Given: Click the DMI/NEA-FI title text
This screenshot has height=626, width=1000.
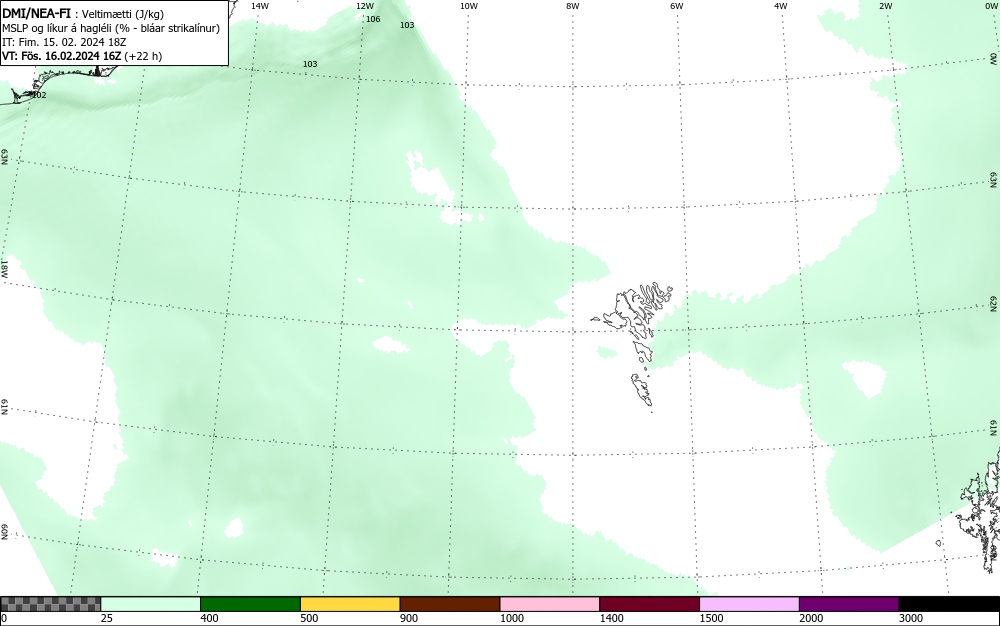Looking at the screenshot, I should pyautogui.click(x=36, y=13).
